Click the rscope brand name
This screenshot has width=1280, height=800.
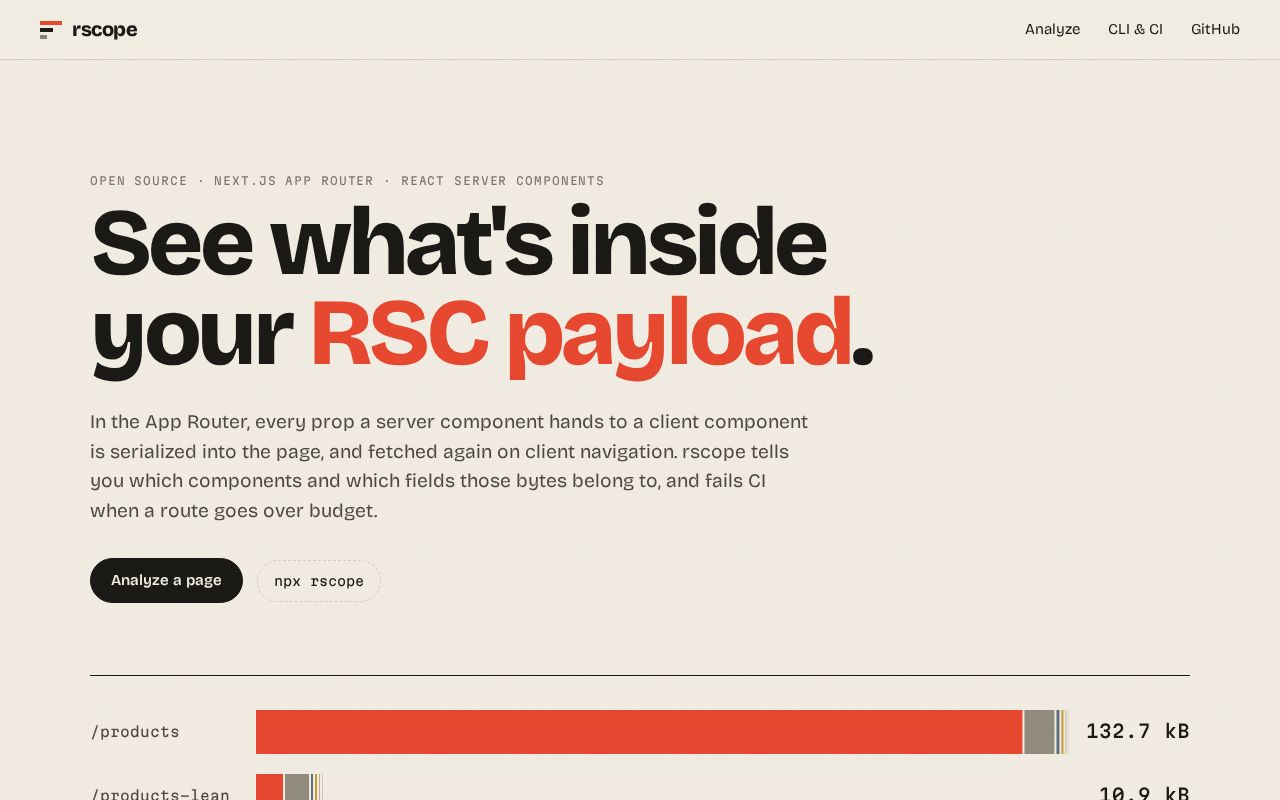(x=104, y=30)
